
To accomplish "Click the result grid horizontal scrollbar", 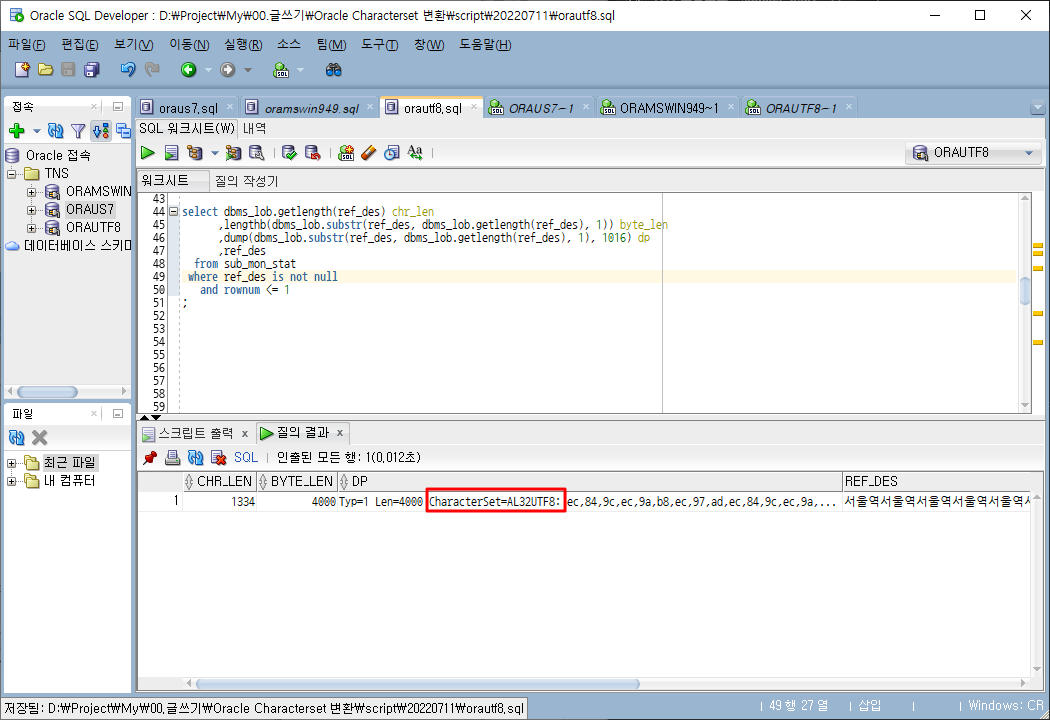I will 417,683.
